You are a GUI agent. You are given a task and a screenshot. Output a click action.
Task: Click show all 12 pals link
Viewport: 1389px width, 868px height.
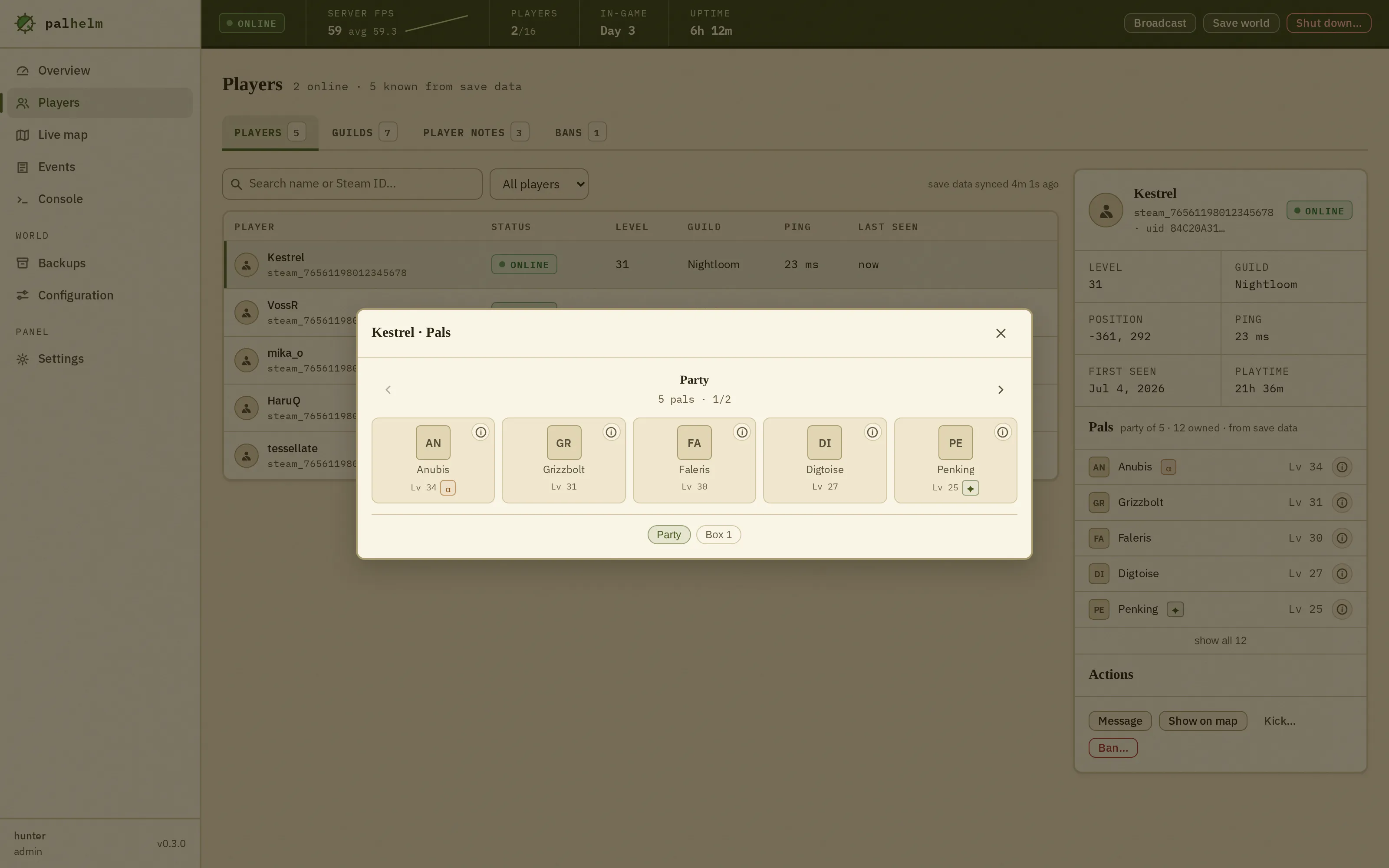1220,641
